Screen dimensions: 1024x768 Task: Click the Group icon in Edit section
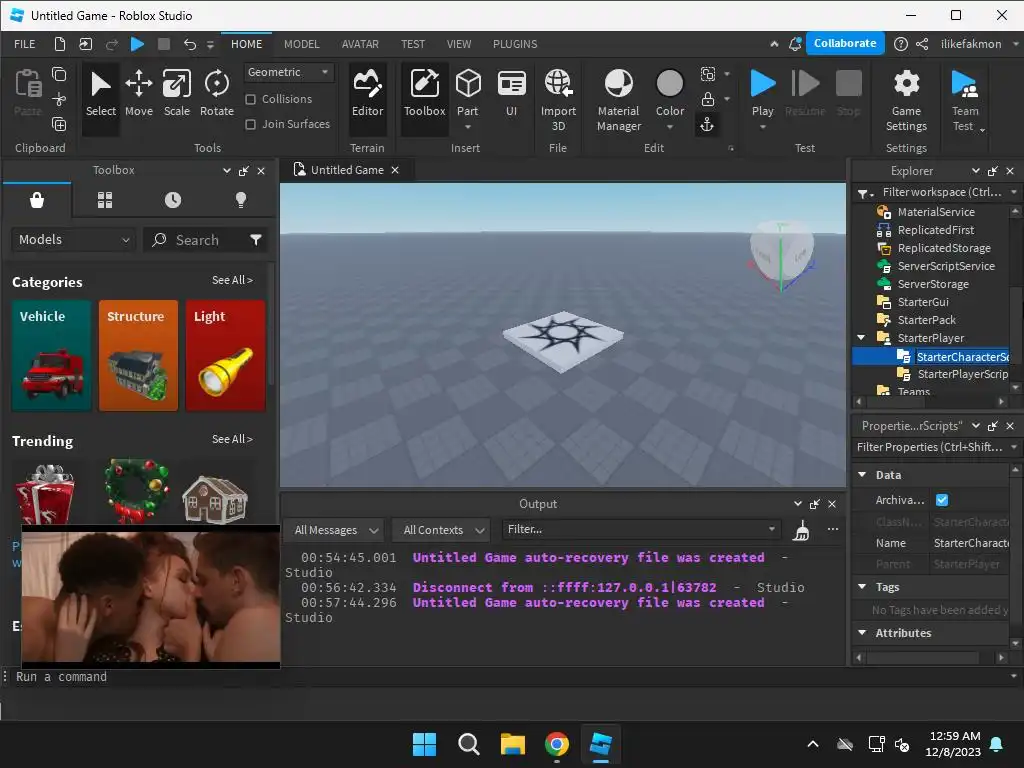[x=707, y=74]
